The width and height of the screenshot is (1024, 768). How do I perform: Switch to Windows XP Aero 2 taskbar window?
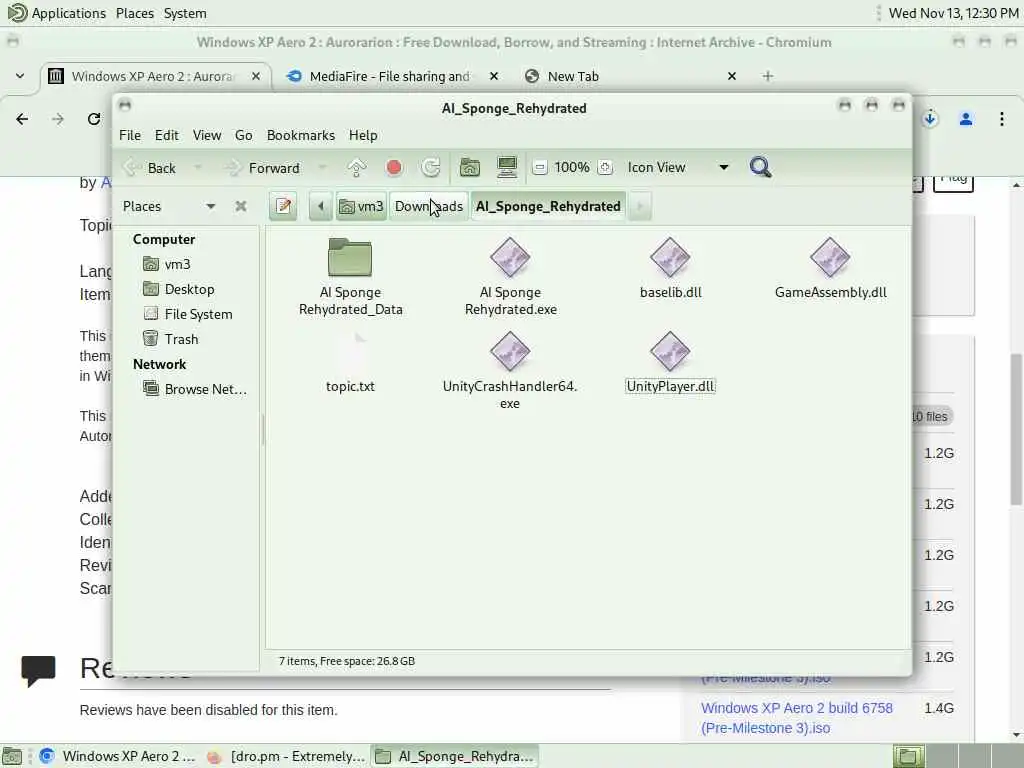coord(118,756)
